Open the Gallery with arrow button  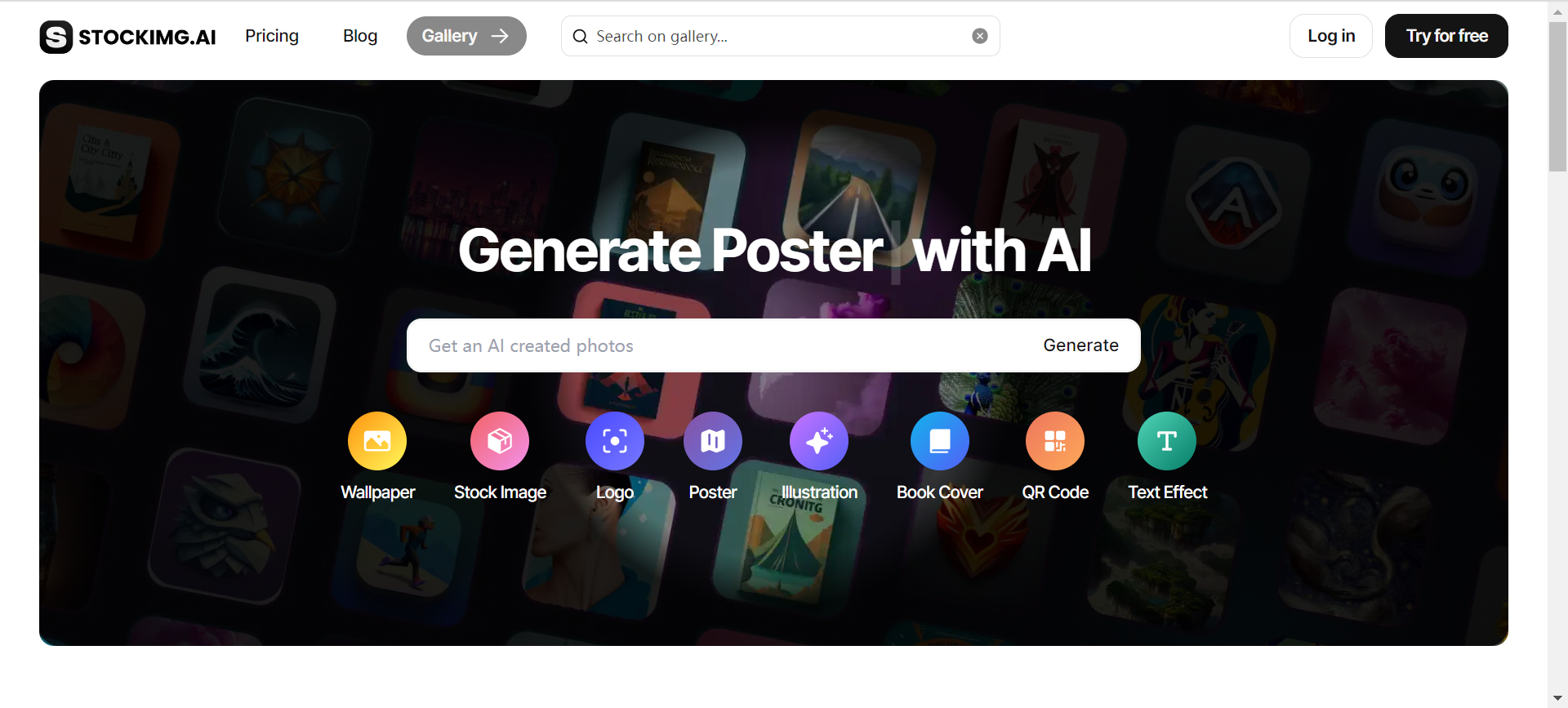click(466, 36)
